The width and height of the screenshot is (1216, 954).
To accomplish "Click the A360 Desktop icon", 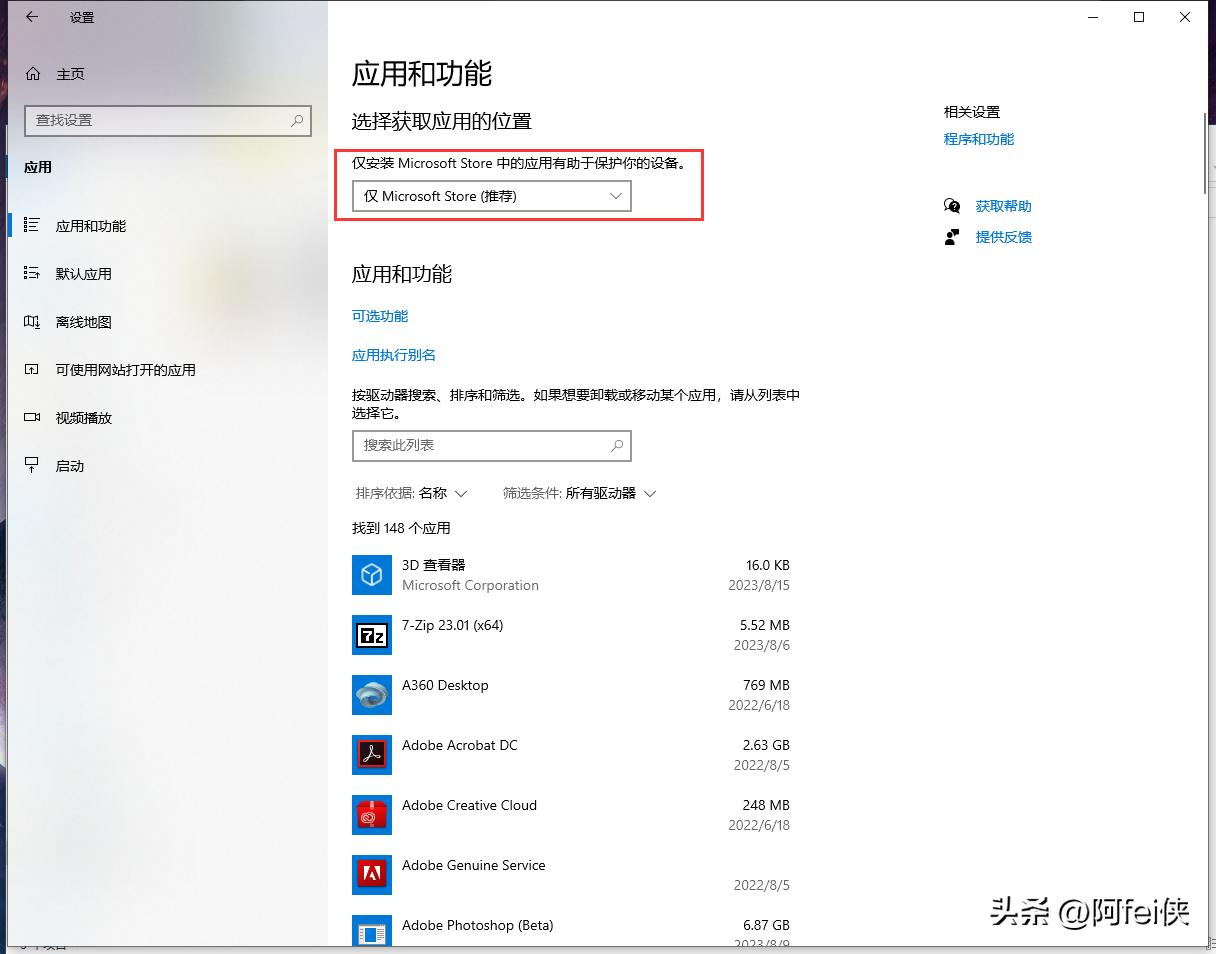I will coord(371,695).
